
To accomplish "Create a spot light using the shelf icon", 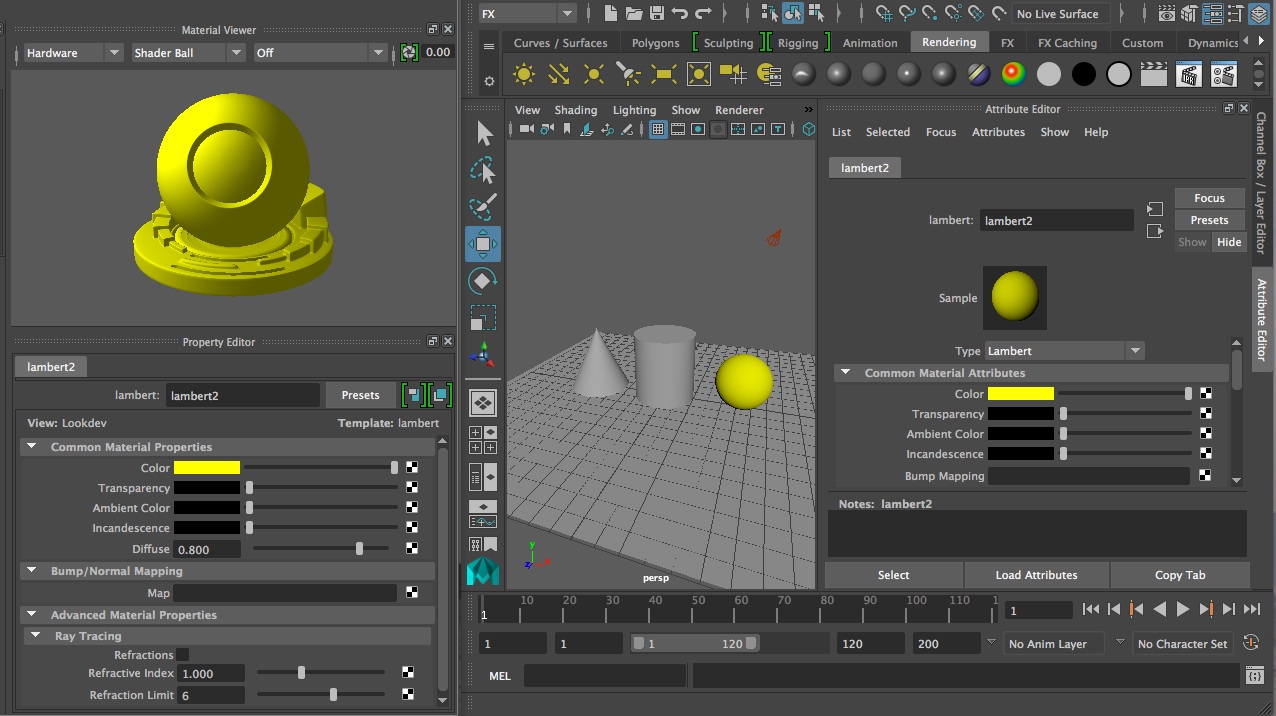I will (x=628, y=74).
